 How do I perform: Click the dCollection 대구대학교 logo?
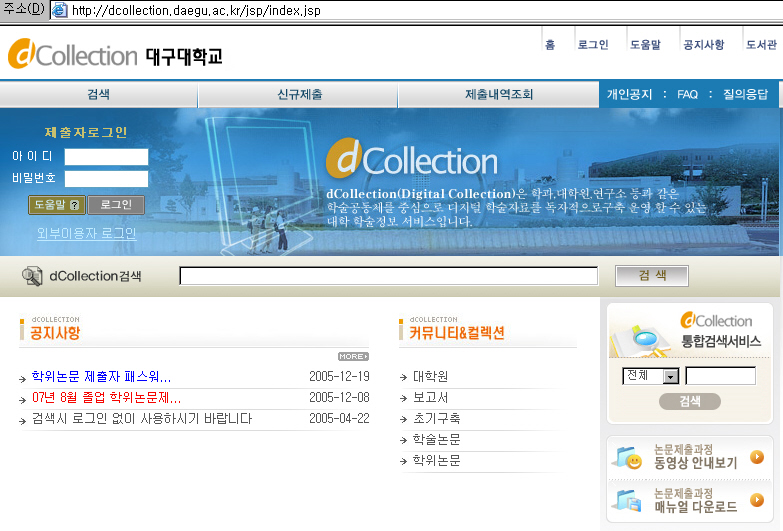click(115, 54)
